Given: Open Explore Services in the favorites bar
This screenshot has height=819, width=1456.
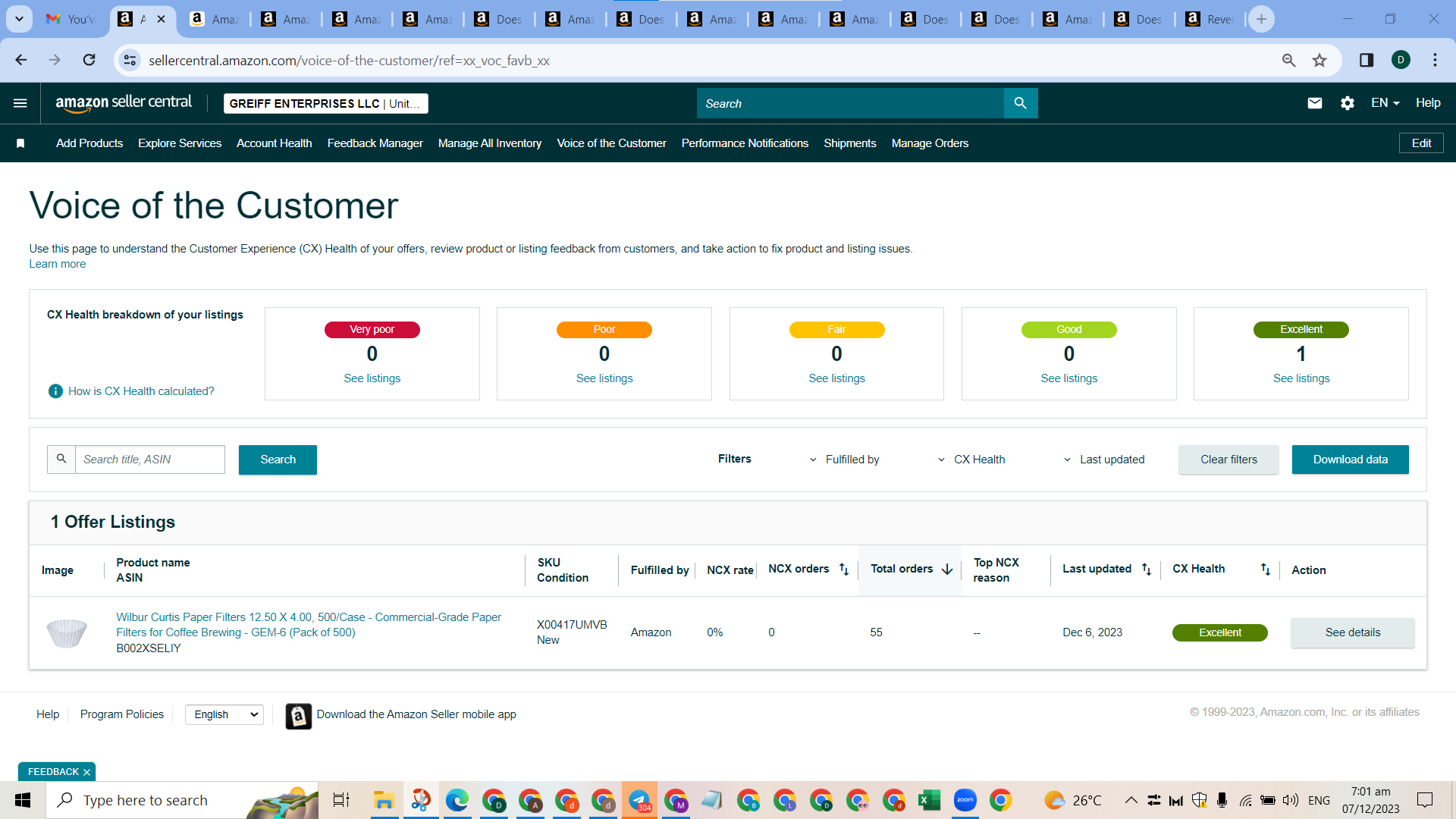Looking at the screenshot, I should coord(180,143).
